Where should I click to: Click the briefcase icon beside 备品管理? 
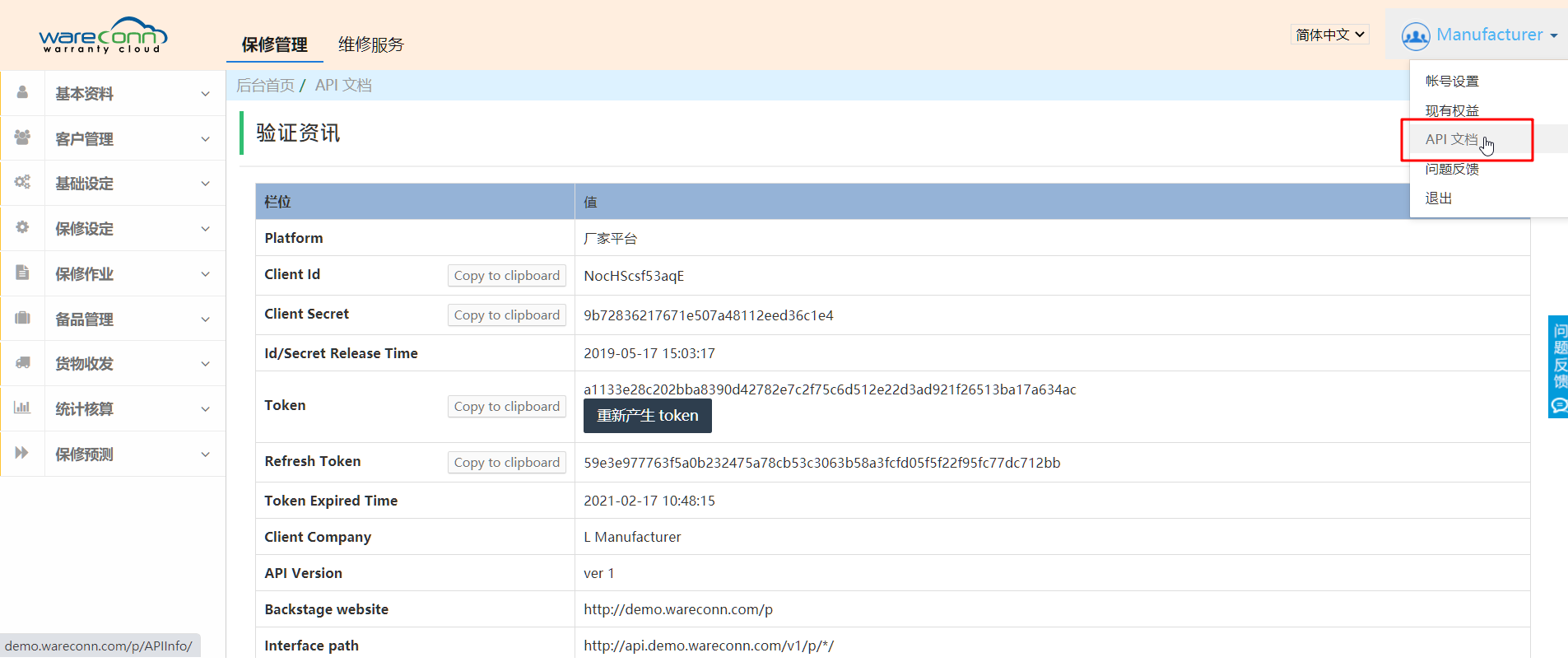[22, 318]
